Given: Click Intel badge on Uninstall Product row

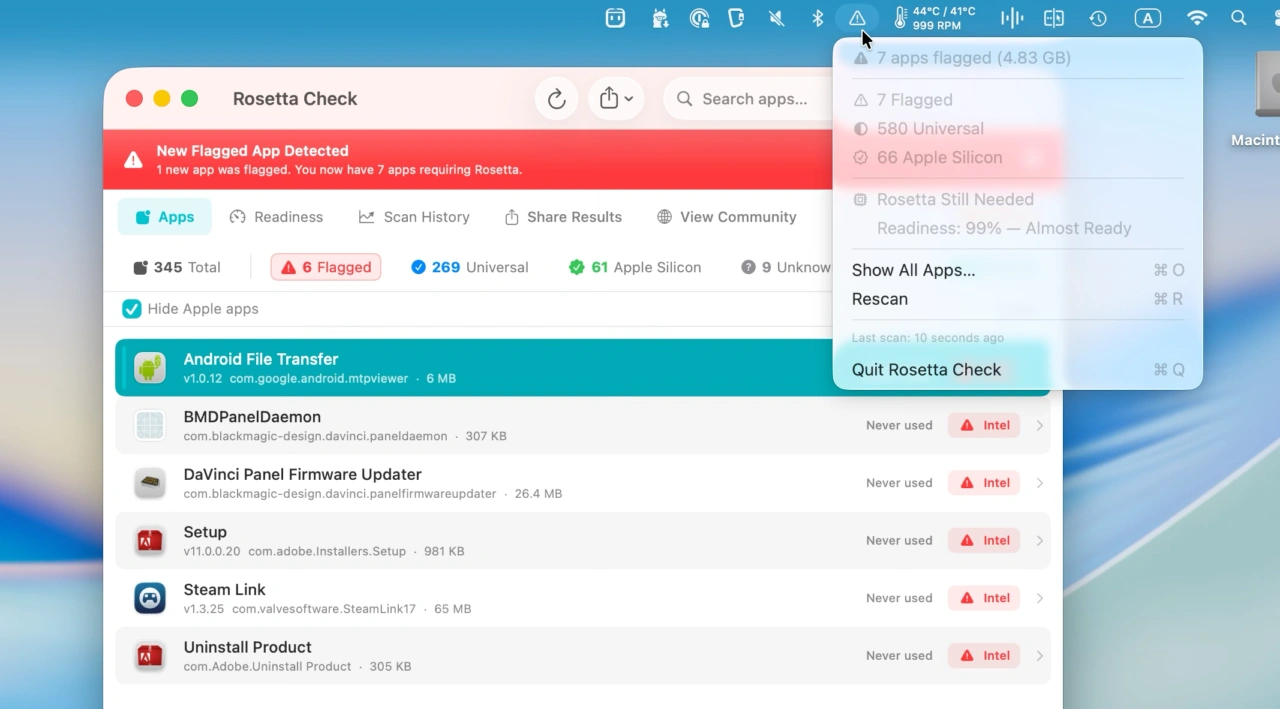Looking at the screenshot, I should coord(985,656).
